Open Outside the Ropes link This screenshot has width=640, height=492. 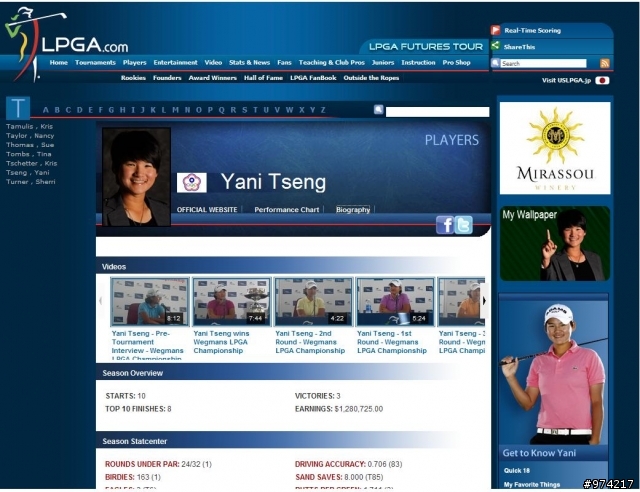(x=371, y=78)
